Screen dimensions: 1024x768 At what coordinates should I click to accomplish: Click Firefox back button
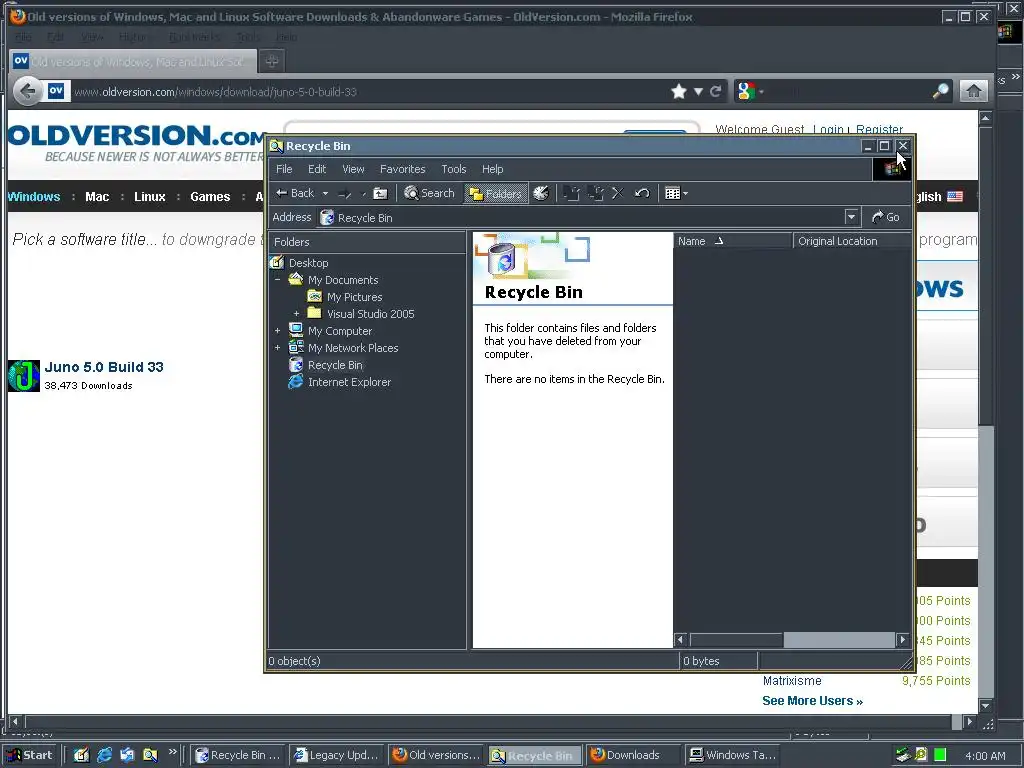pyautogui.click(x=27, y=91)
